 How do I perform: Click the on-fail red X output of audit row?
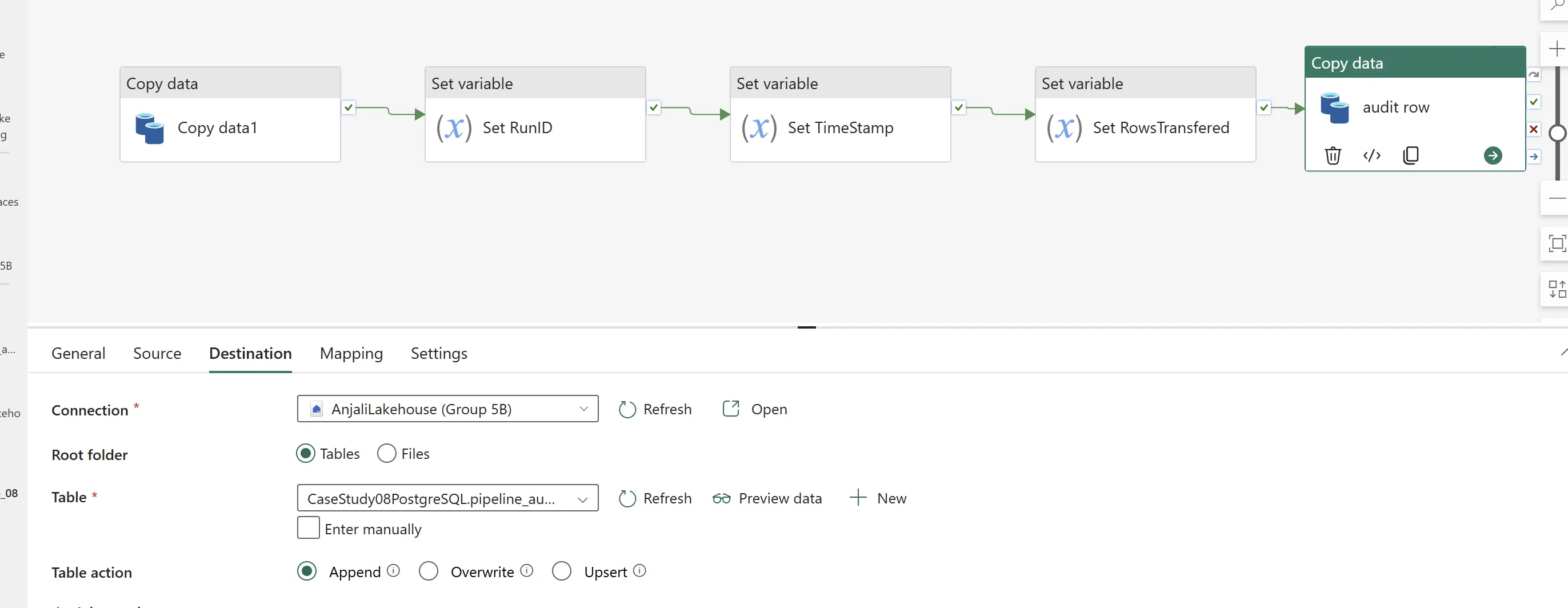click(1534, 129)
